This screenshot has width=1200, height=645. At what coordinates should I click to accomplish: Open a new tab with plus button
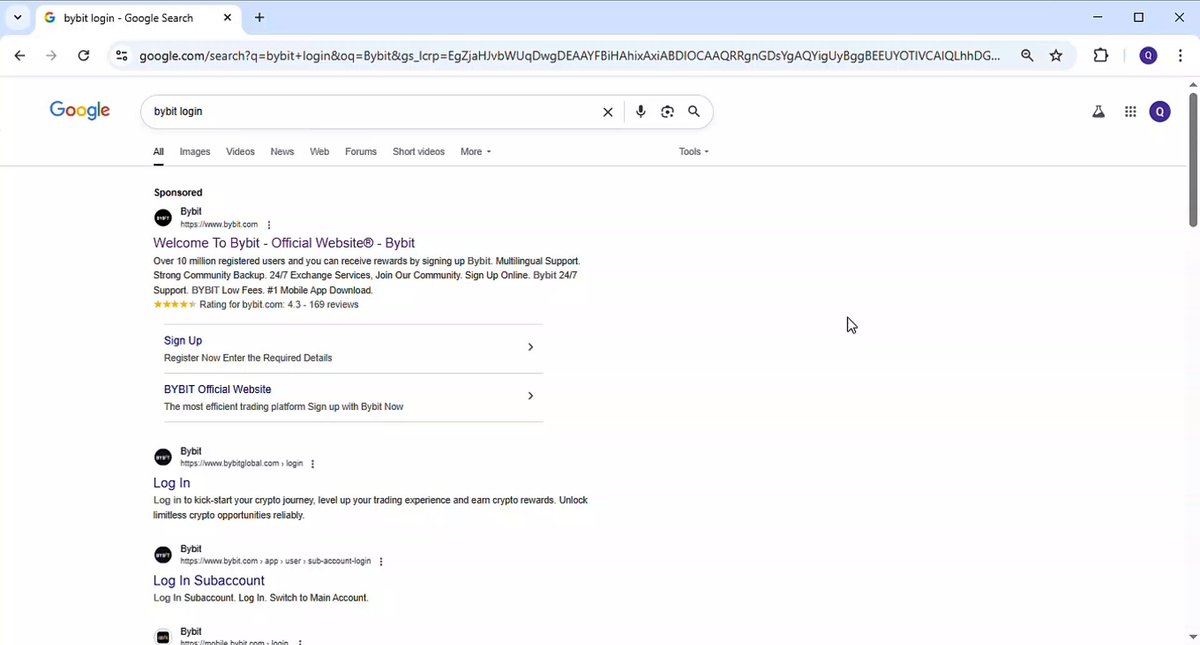260,18
